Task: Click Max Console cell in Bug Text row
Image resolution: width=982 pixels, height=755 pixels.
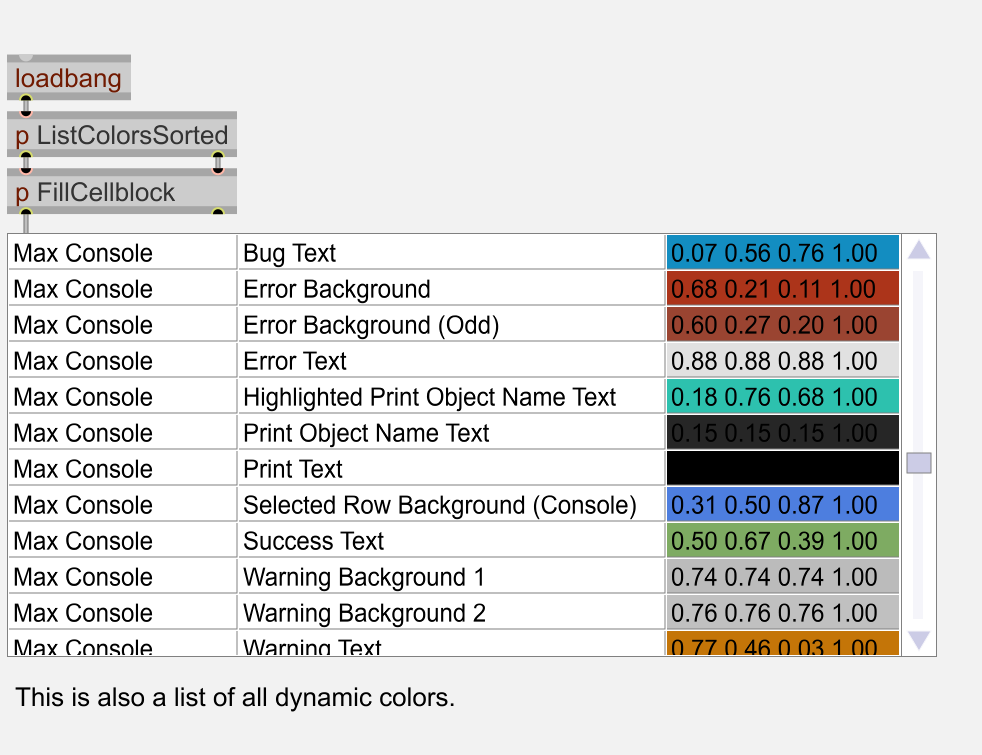Action: pyautogui.click(x=122, y=253)
